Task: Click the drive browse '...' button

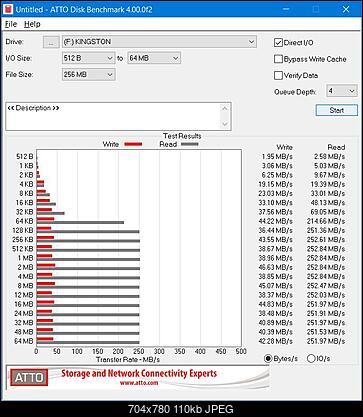Action: point(51,42)
